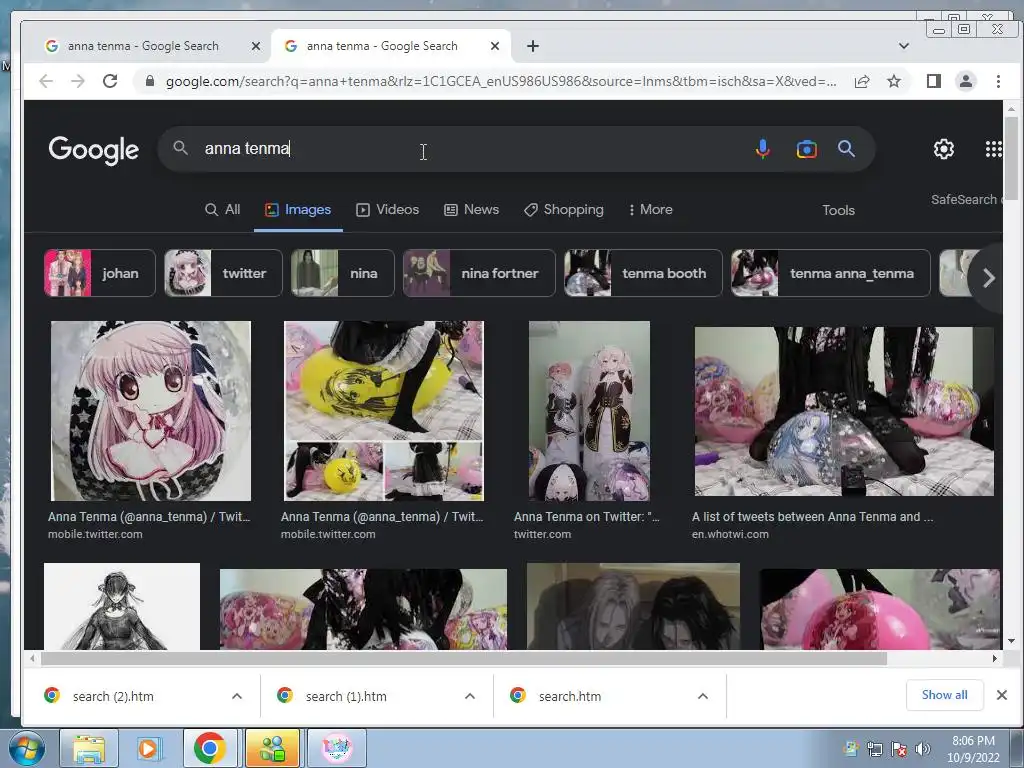The image size is (1024, 768).
Task: Open the Action Center flag icon
Action: click(899, 749)
